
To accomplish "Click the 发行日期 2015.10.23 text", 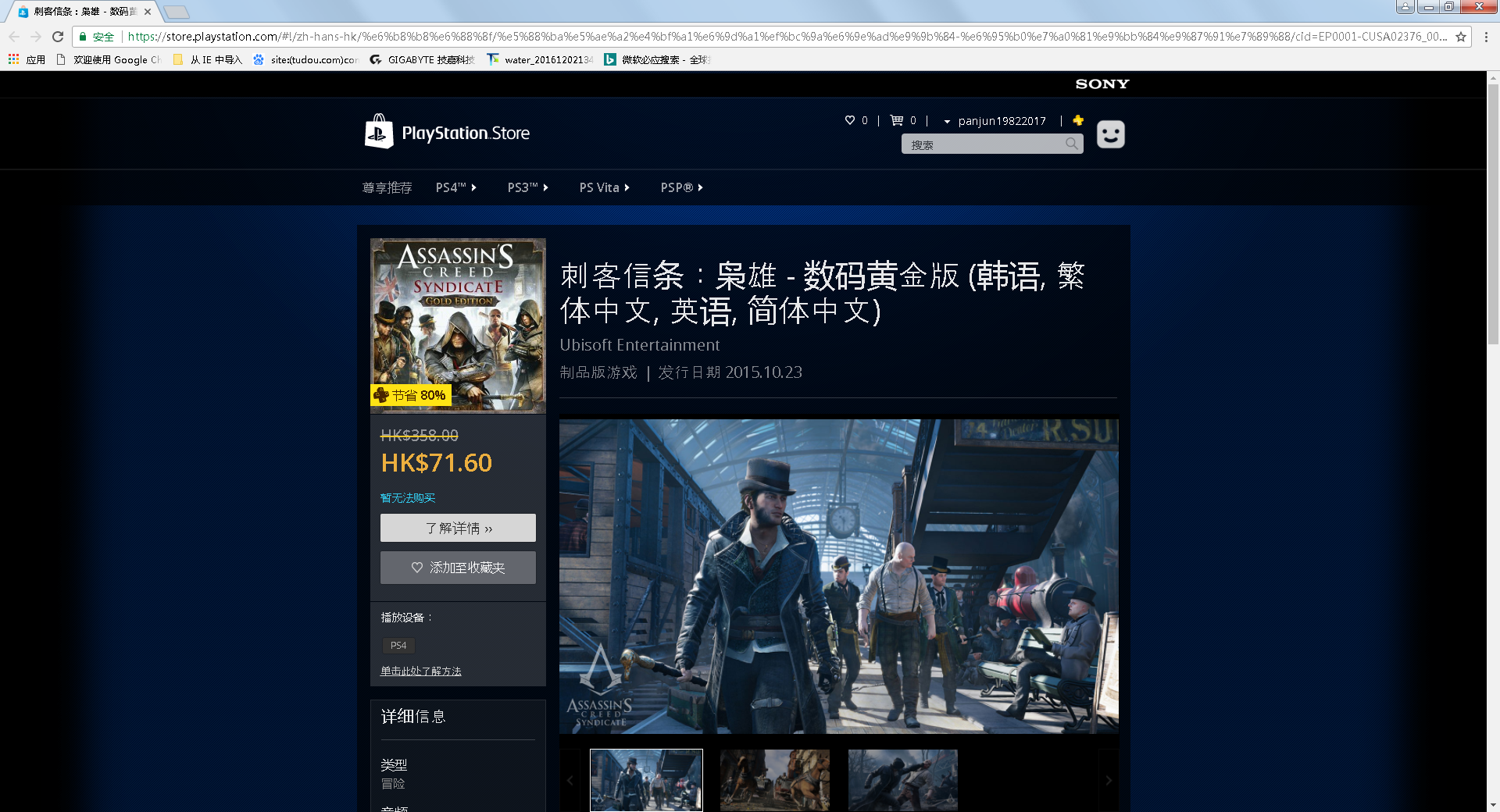I will coord(730,372).
